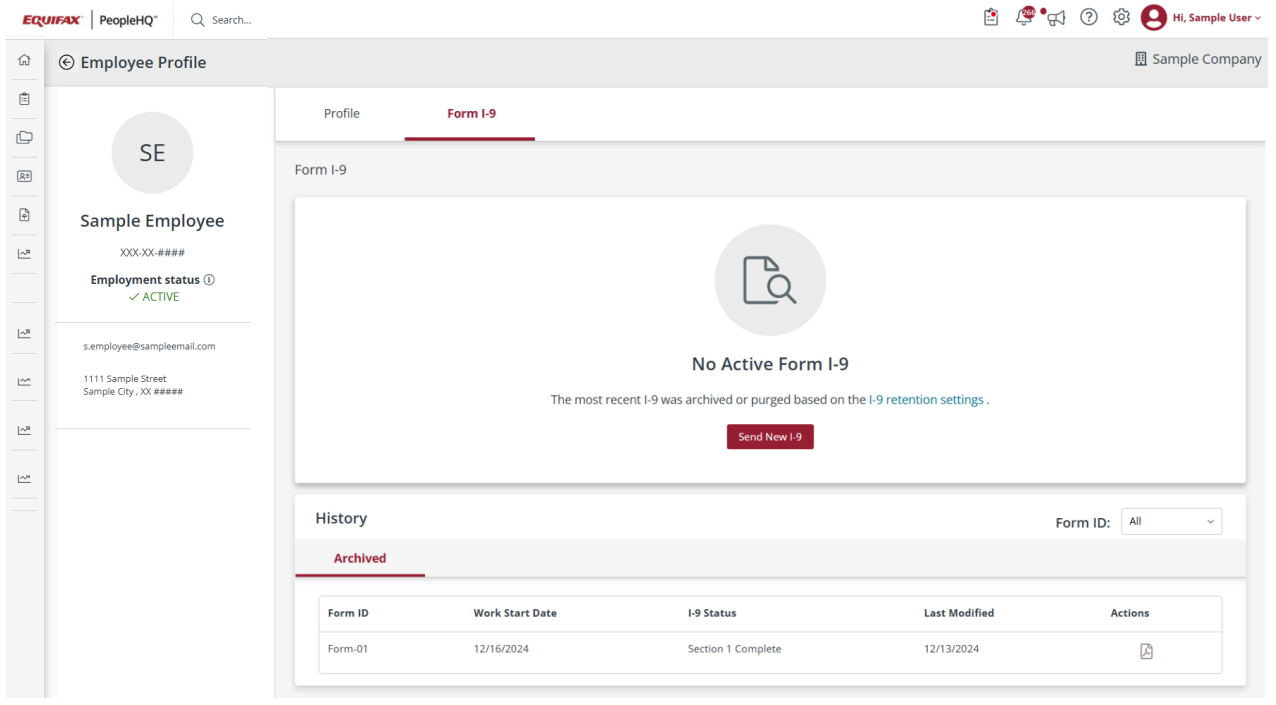Open the megaphone announcements icon
The image size is (1276, 705).
(x=1056, y=18)
